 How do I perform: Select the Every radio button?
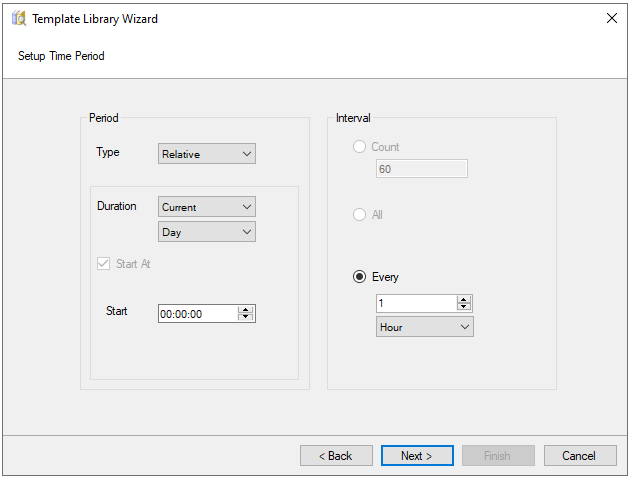point(359,277)
